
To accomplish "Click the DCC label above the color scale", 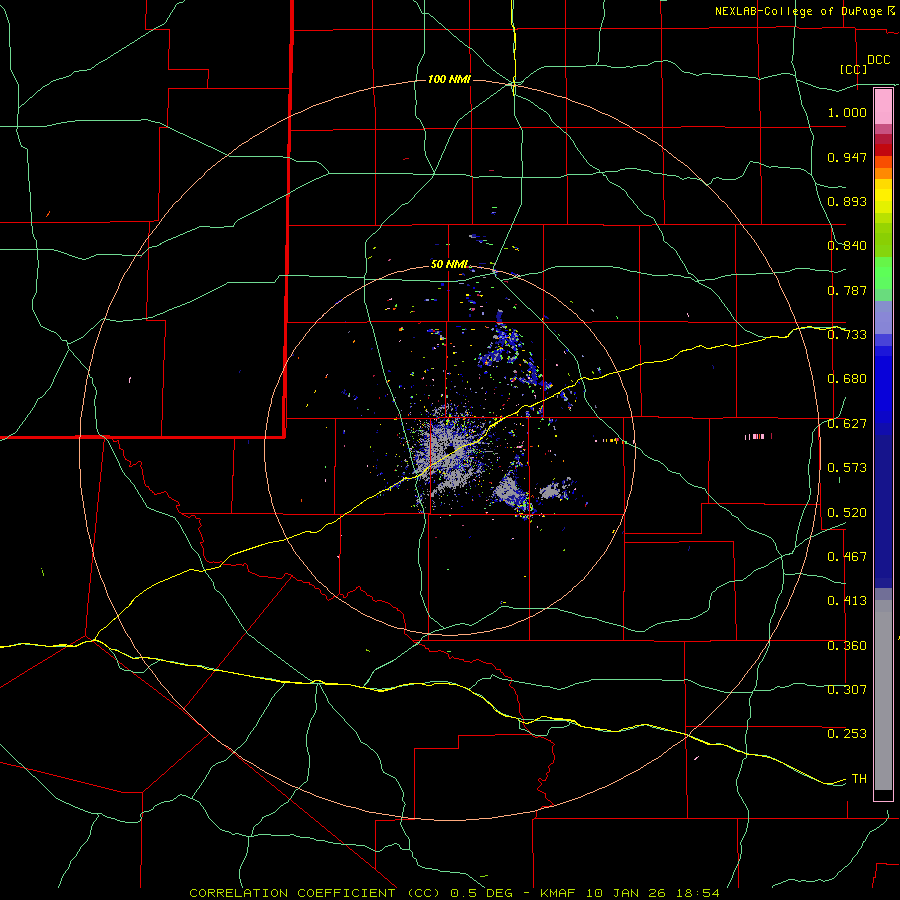I will point(878,60).
